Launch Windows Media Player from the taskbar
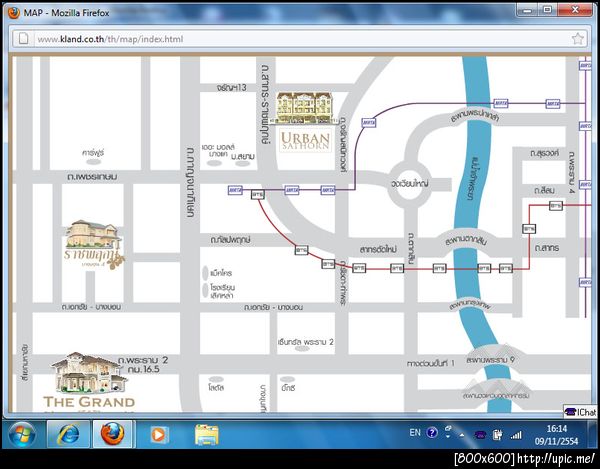 click(x=159, y=435)
